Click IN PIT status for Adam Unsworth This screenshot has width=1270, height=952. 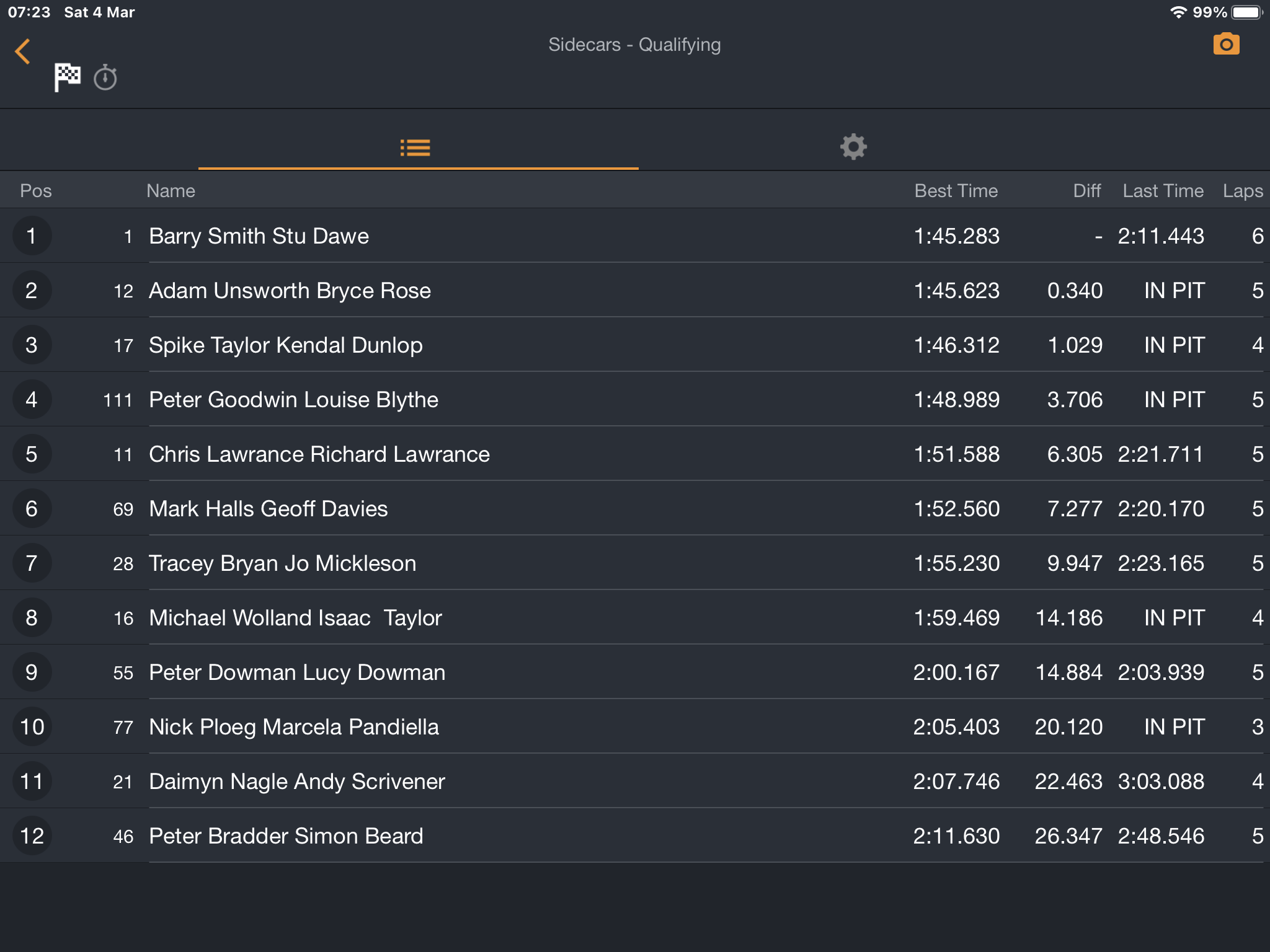[1175, 291]
